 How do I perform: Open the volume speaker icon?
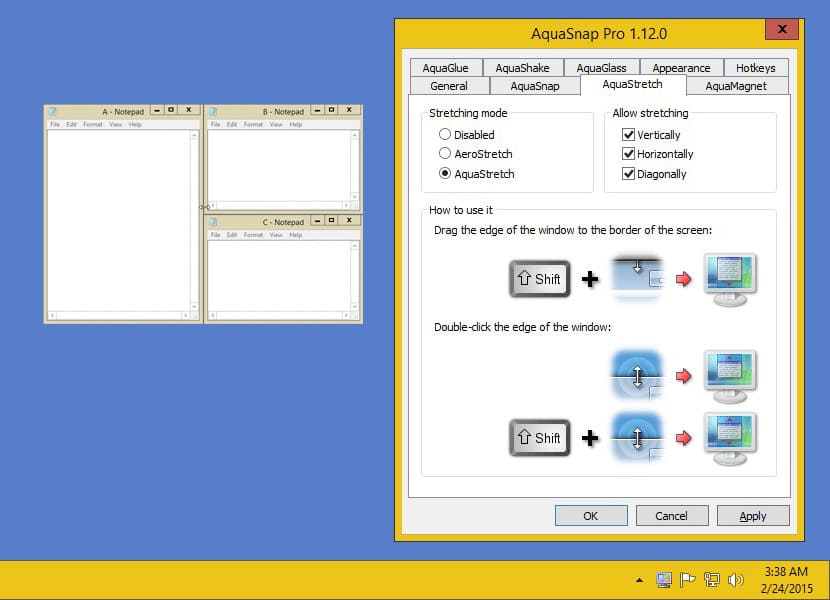735,580
